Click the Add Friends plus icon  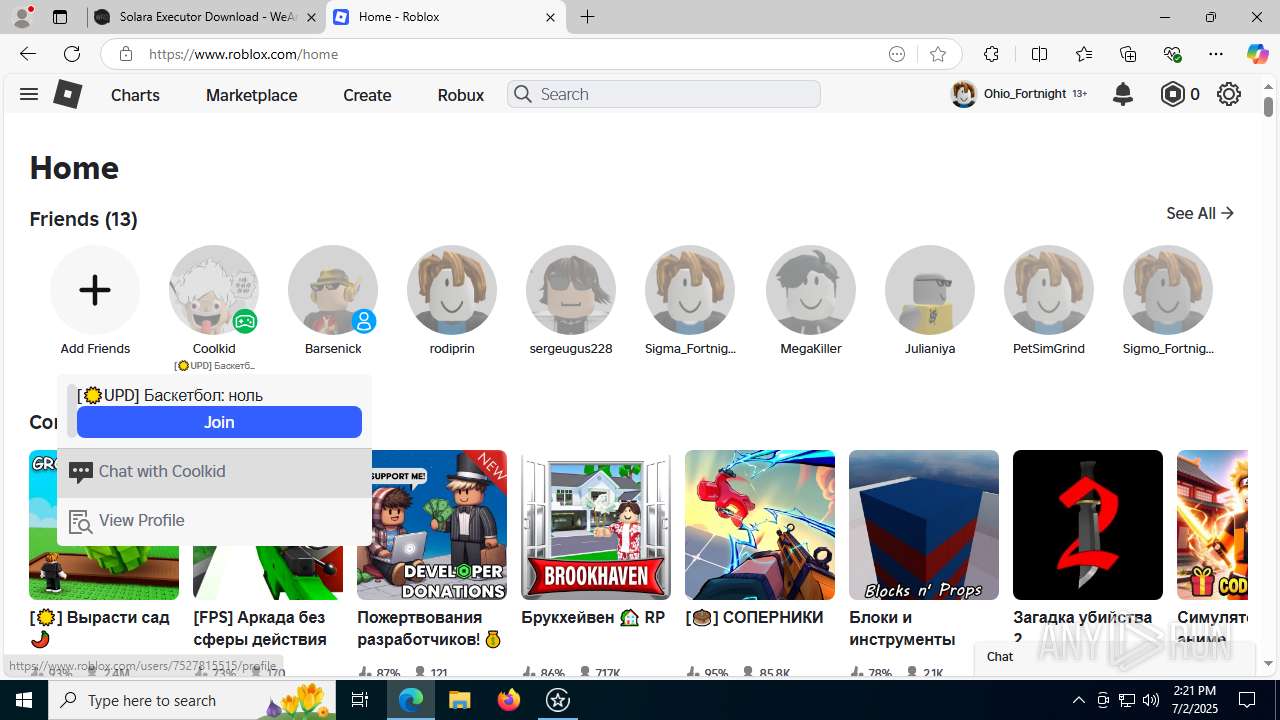95,290
